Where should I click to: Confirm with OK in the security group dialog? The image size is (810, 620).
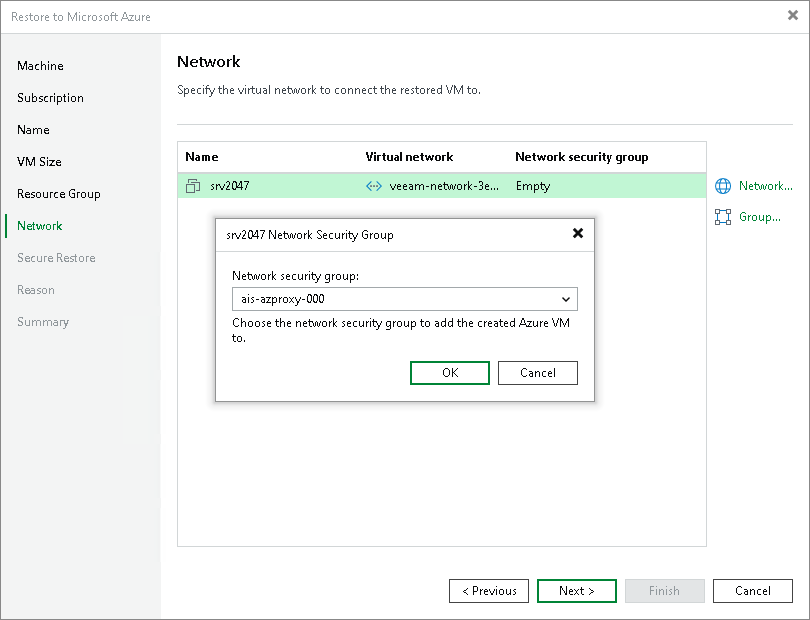click(x=450, y=373)
